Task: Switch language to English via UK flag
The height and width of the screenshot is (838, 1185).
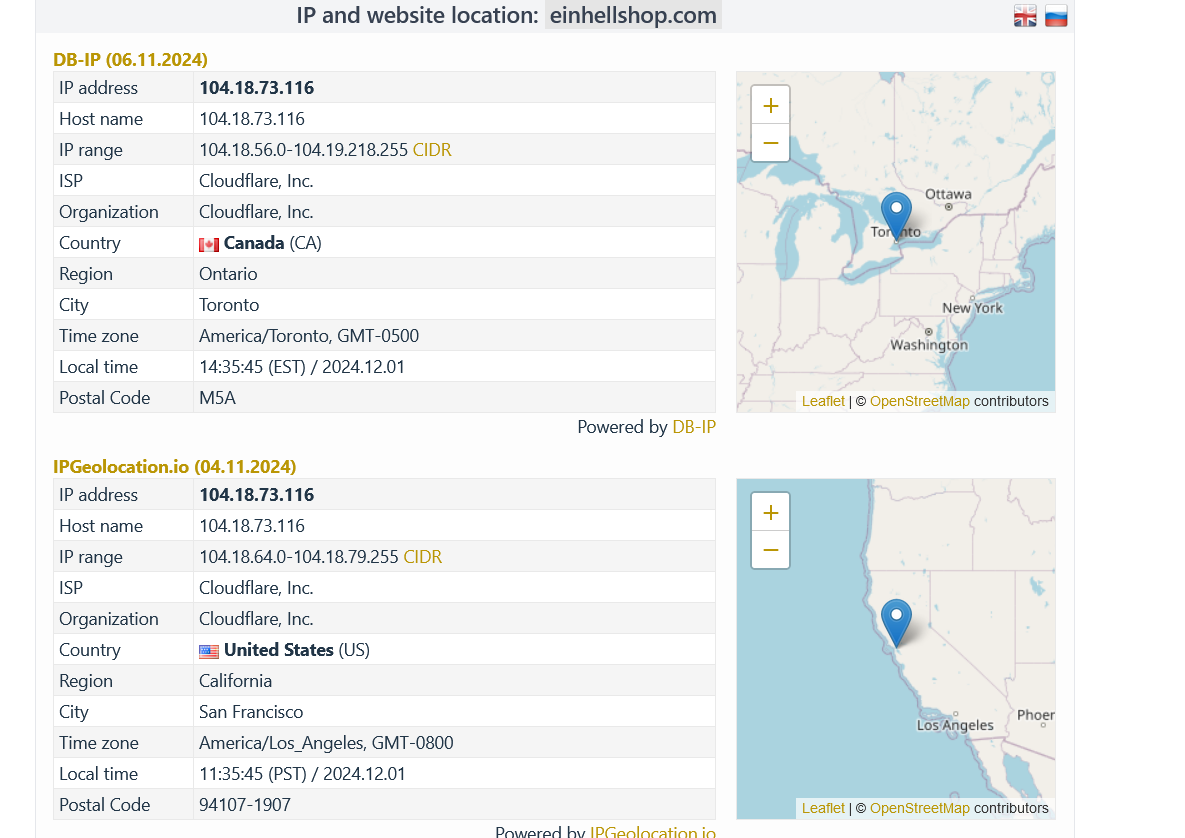Action: pyautogui.click(x=1025, y=16)
